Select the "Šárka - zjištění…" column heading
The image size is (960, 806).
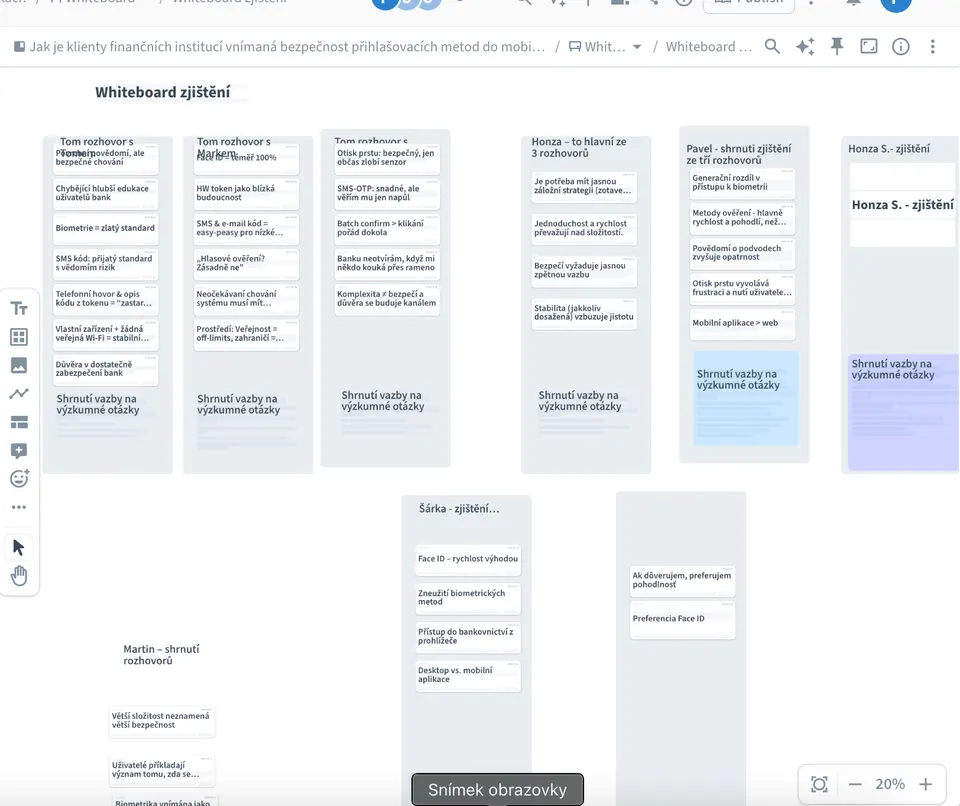click(x=459, y=509)
